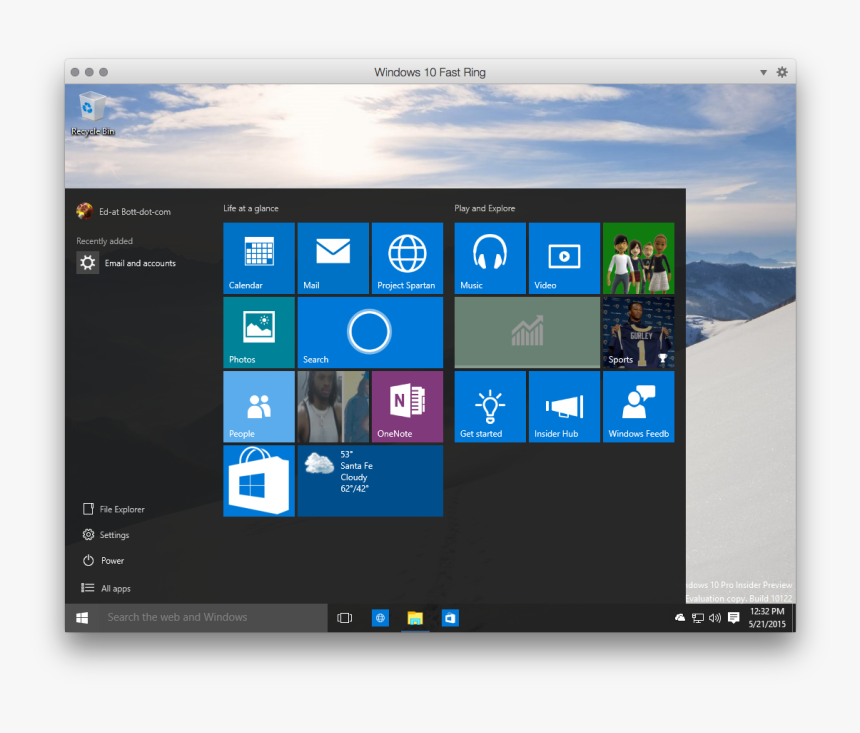Open the People tile
The width and height of the screenshot is (860, 733).
coord(259,407)
